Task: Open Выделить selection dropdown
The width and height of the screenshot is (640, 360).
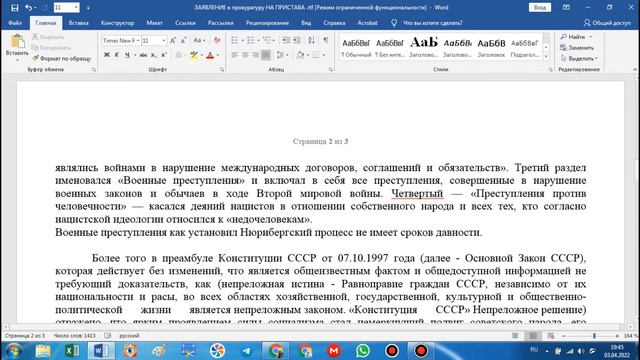Action: coord(579,58)
